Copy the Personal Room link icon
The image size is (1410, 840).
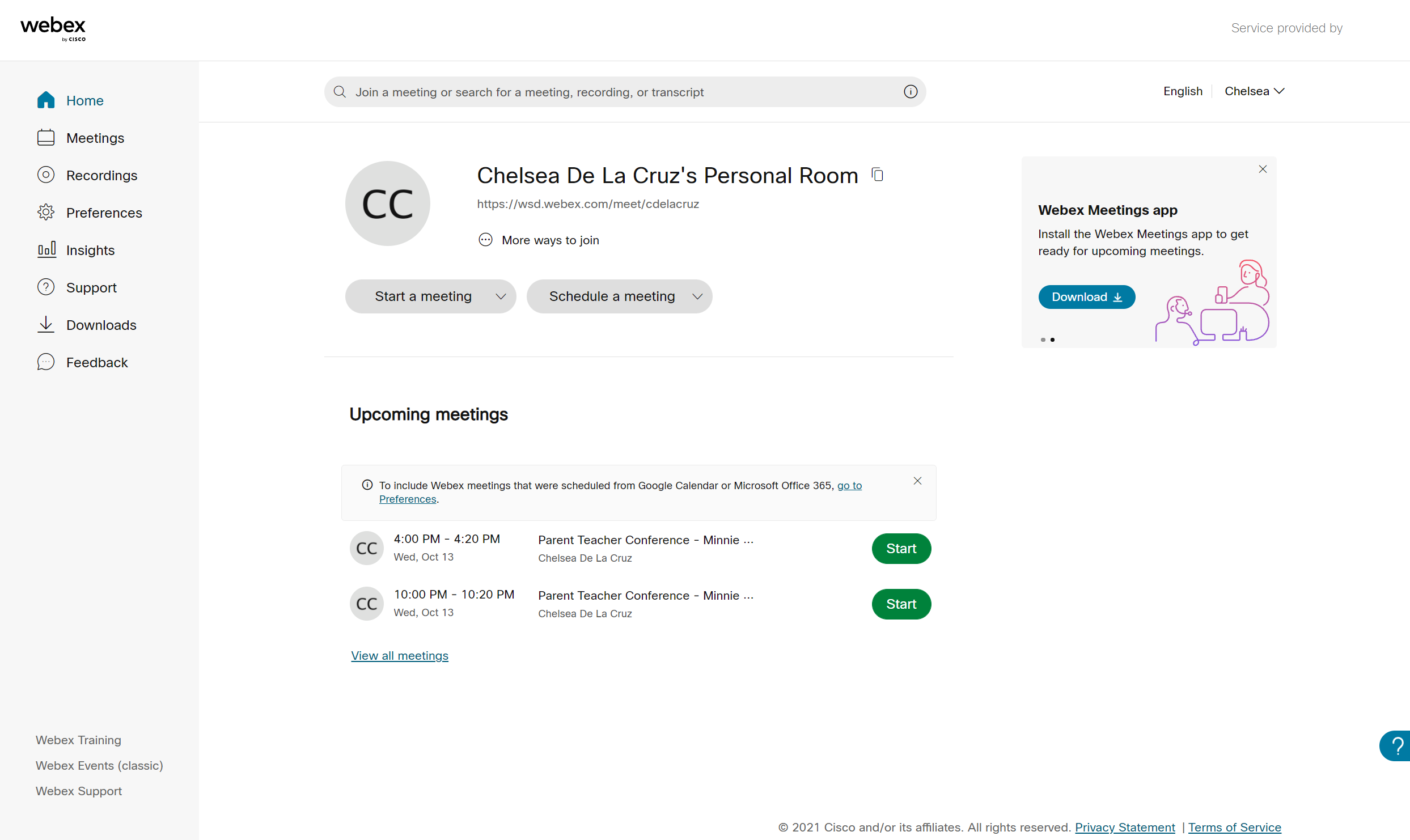coord(877,175)
